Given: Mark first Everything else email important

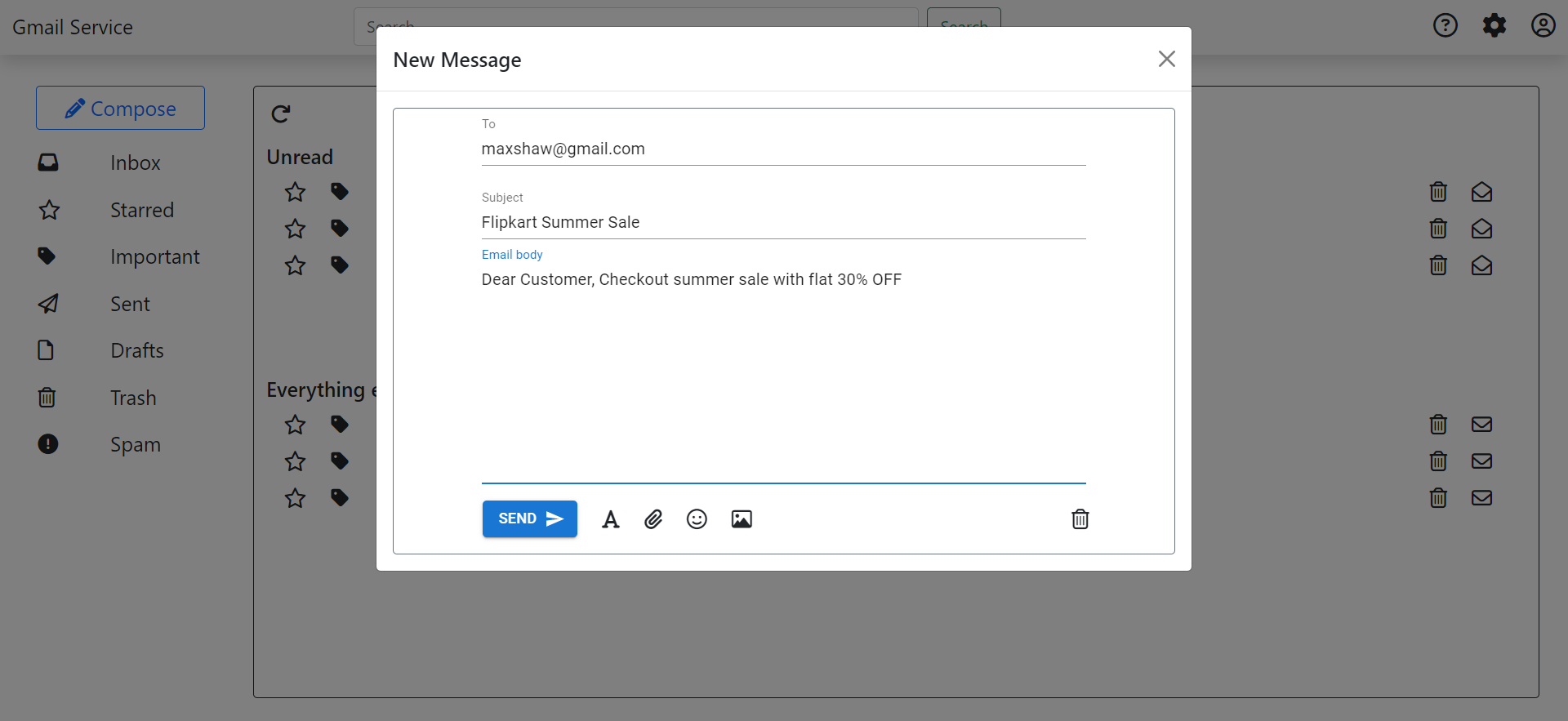Looking at the screenshot, I should point(340,425).
